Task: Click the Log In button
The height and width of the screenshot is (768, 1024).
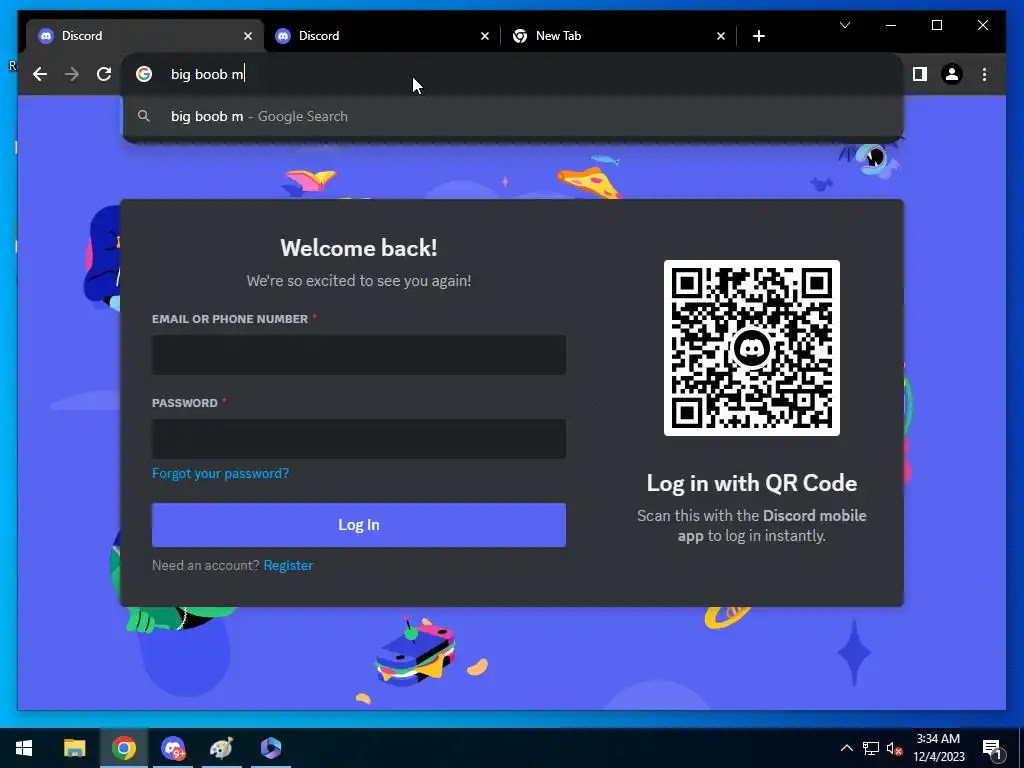Action: 359,525
